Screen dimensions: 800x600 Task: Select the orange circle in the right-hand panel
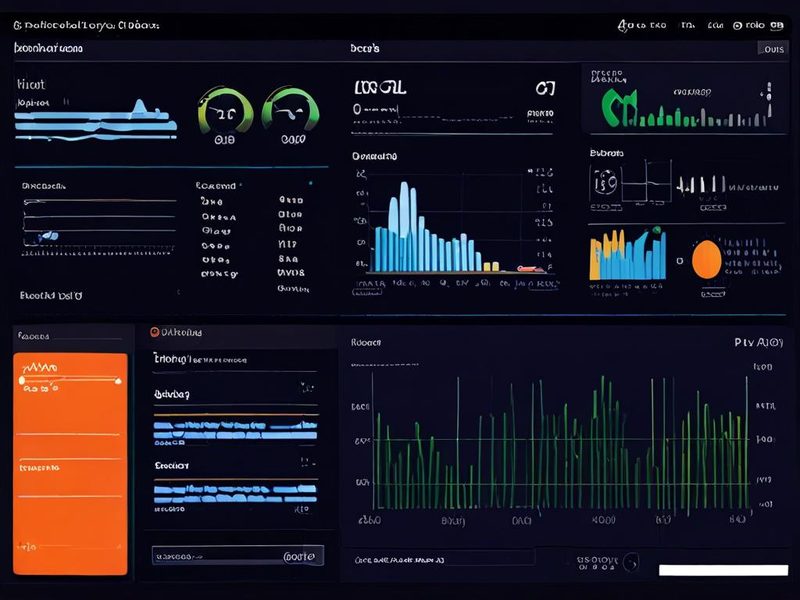pos(707,260)
